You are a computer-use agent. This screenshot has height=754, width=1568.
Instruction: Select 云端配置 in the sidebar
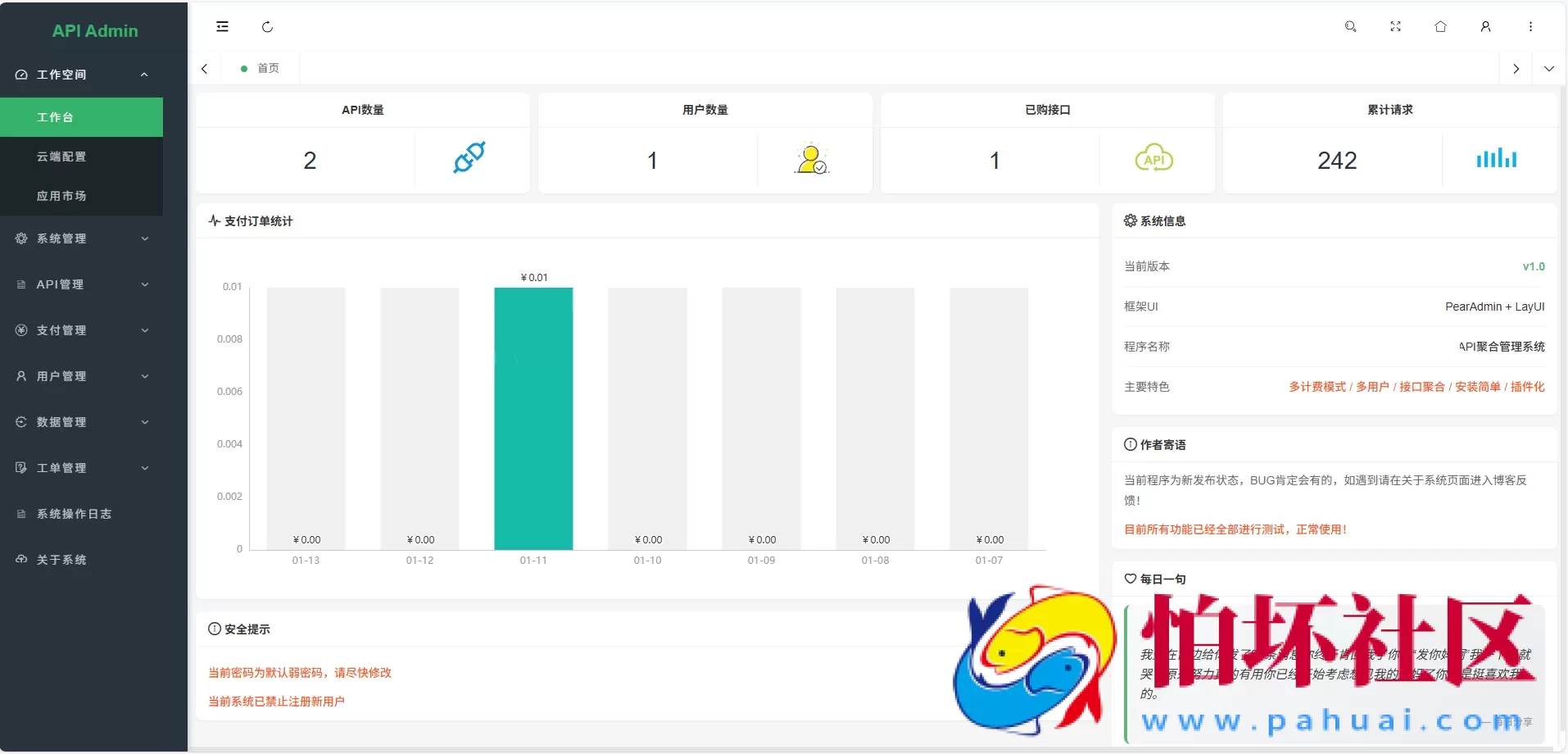[x=61, y=157]
